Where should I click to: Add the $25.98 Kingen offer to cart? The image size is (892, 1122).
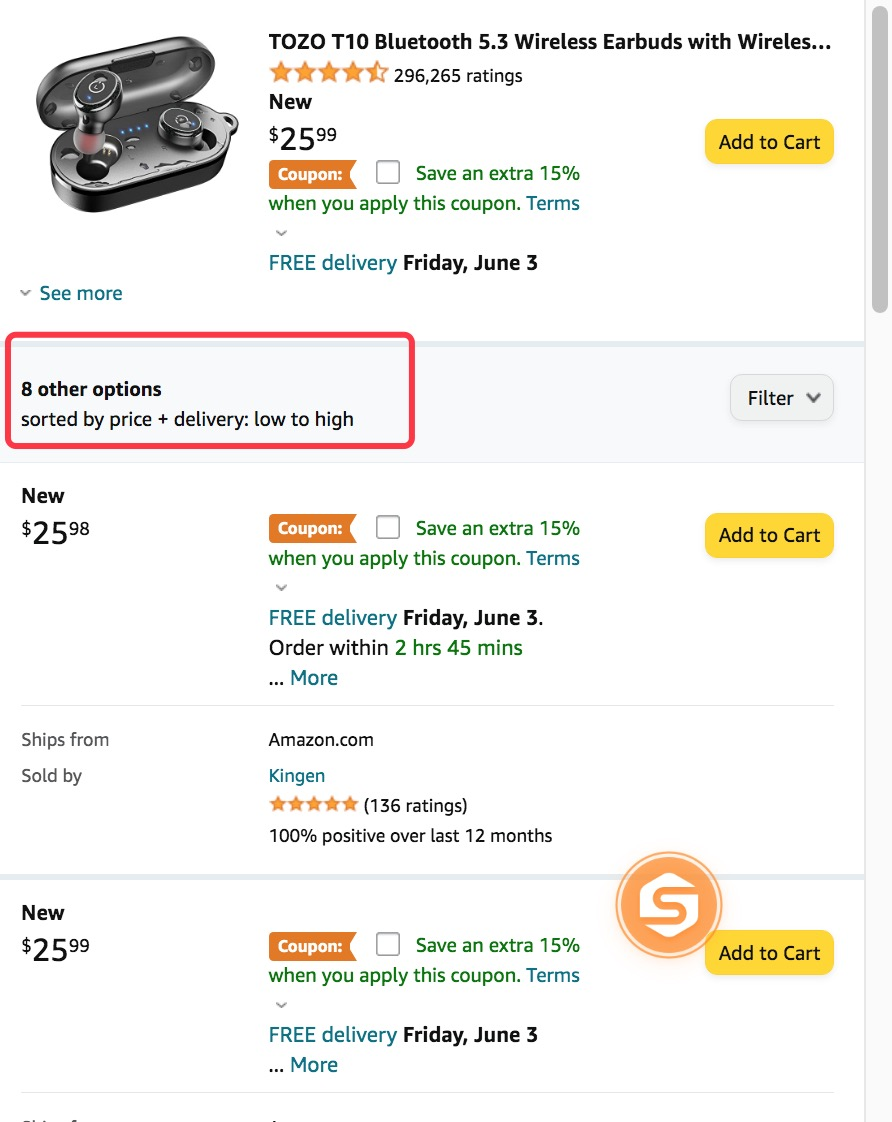[768, 535]
